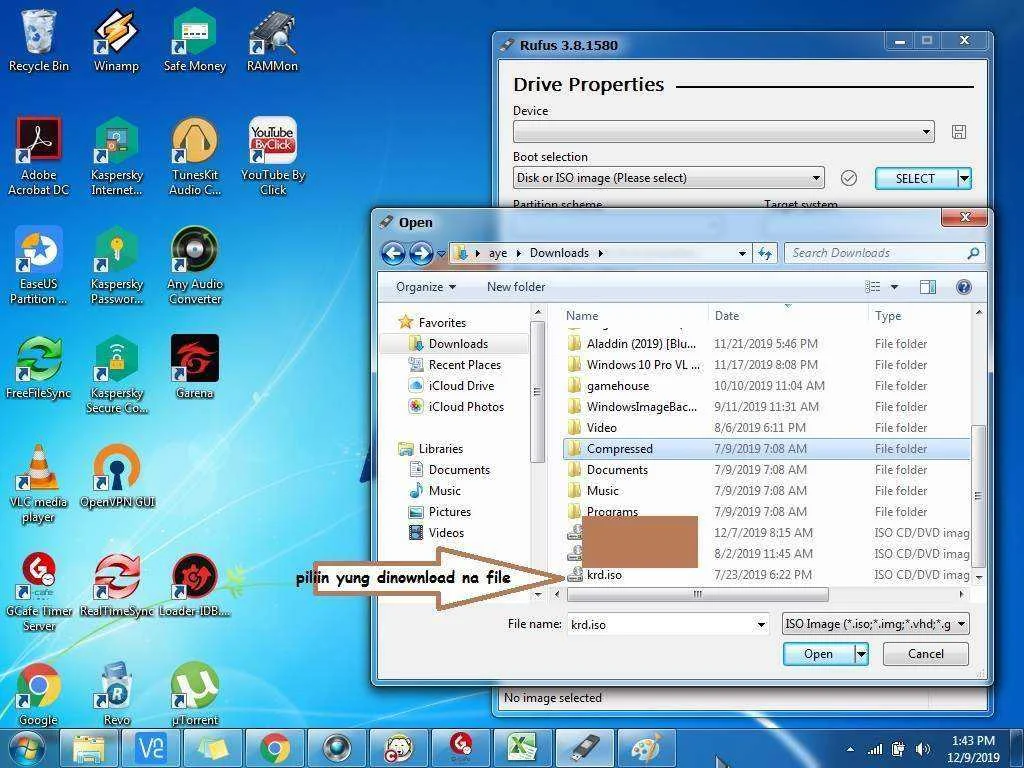Go to Recent Places in sidebar
The height and width of the screenshot is (768, 1024).
click(464, 364)
